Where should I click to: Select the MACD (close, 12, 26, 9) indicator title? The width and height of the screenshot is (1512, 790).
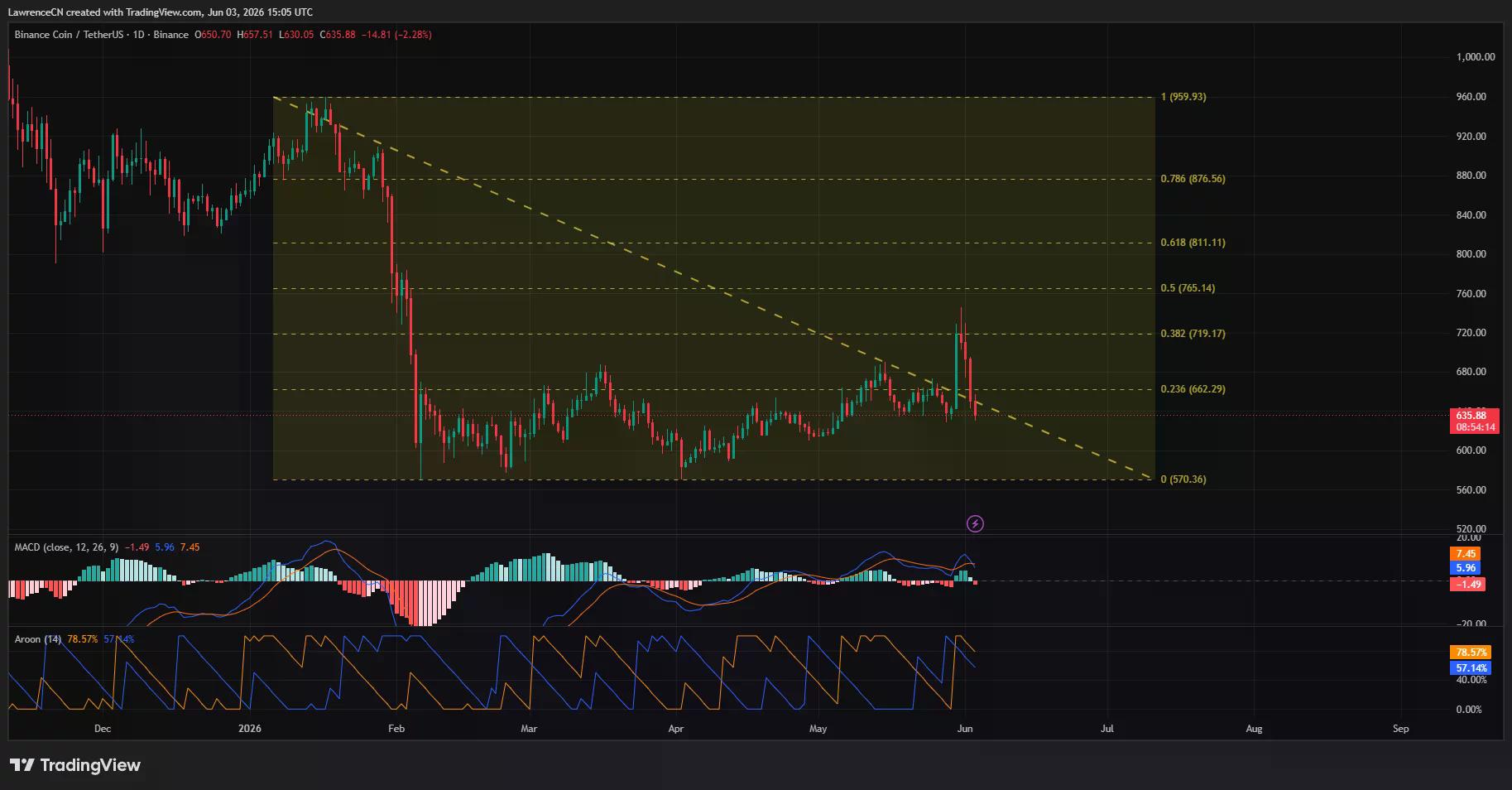click(x=66, y=547)
